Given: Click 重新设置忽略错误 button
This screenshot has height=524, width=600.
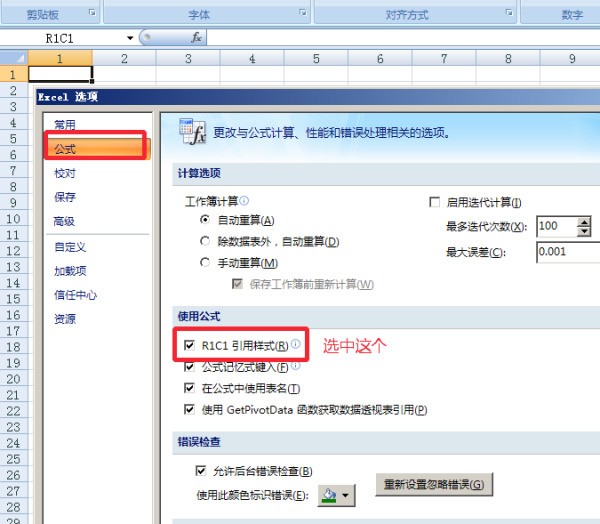Looking at the screenshot, I should click(434, 485).
